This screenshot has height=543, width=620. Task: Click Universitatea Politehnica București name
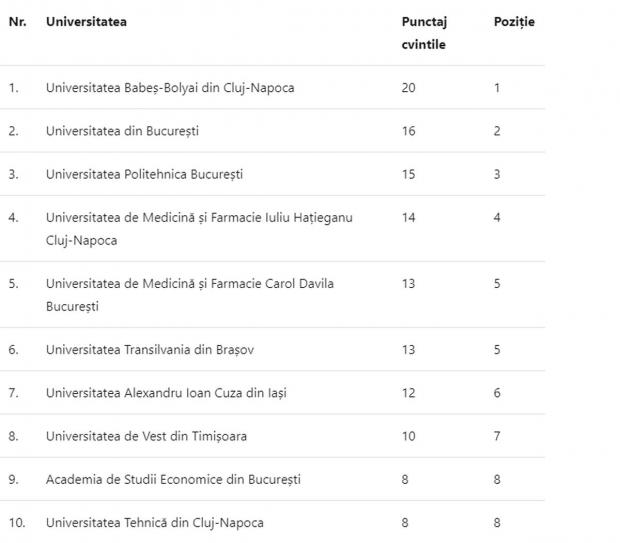(144, 174)
